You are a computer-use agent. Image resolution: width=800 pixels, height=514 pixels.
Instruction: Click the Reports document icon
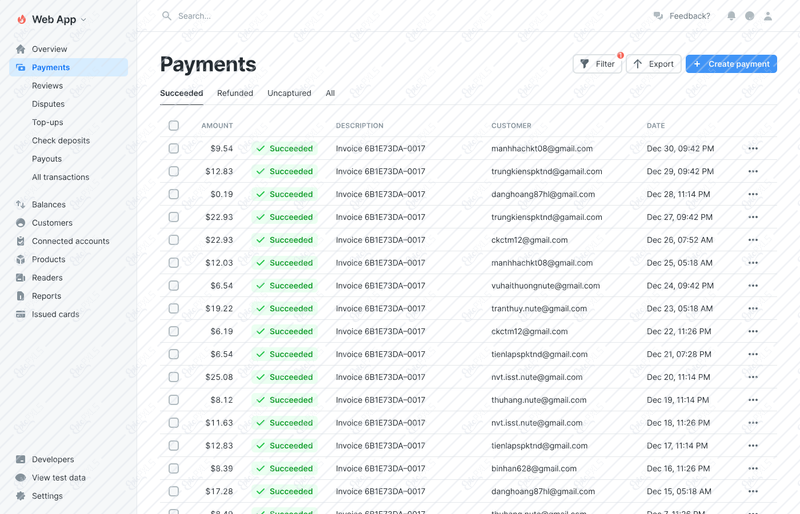click(20, 296)
